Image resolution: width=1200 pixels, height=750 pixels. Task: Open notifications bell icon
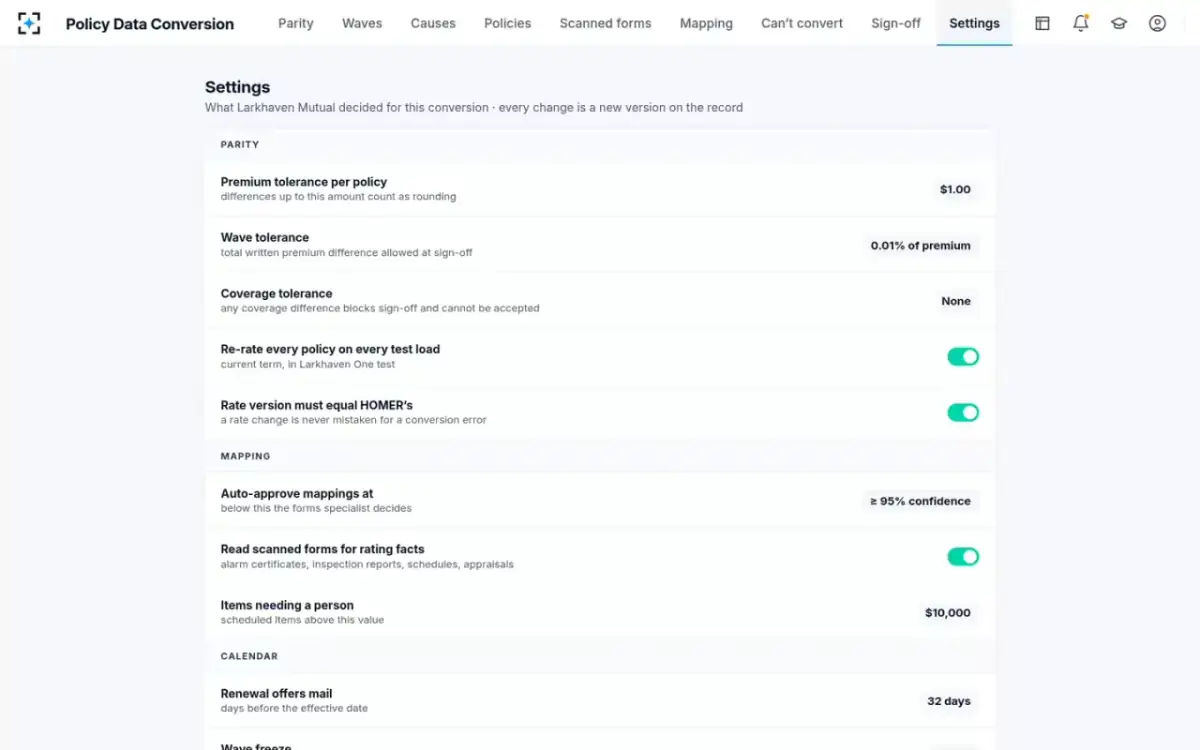[x=1081, y=23]
